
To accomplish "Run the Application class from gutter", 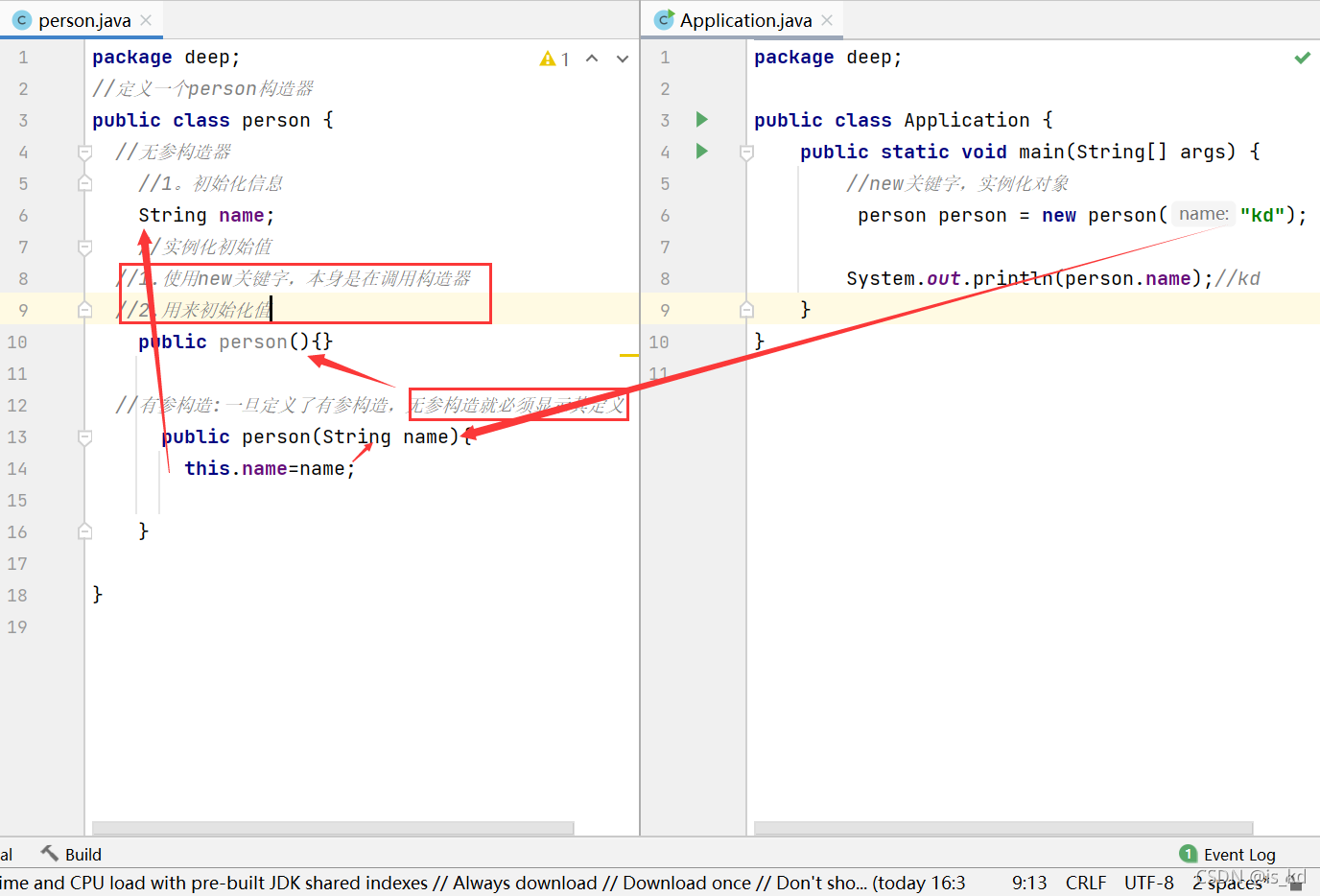I will click(701, 120).
